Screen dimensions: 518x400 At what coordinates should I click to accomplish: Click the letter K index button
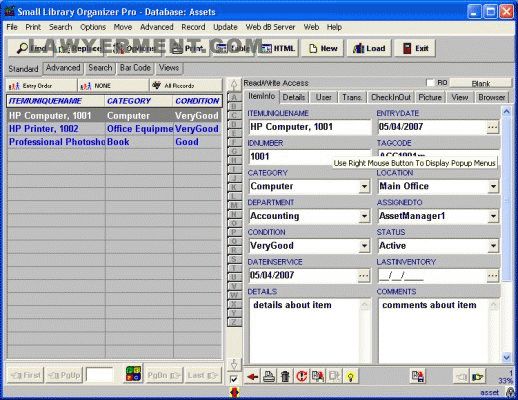point(234,187)
